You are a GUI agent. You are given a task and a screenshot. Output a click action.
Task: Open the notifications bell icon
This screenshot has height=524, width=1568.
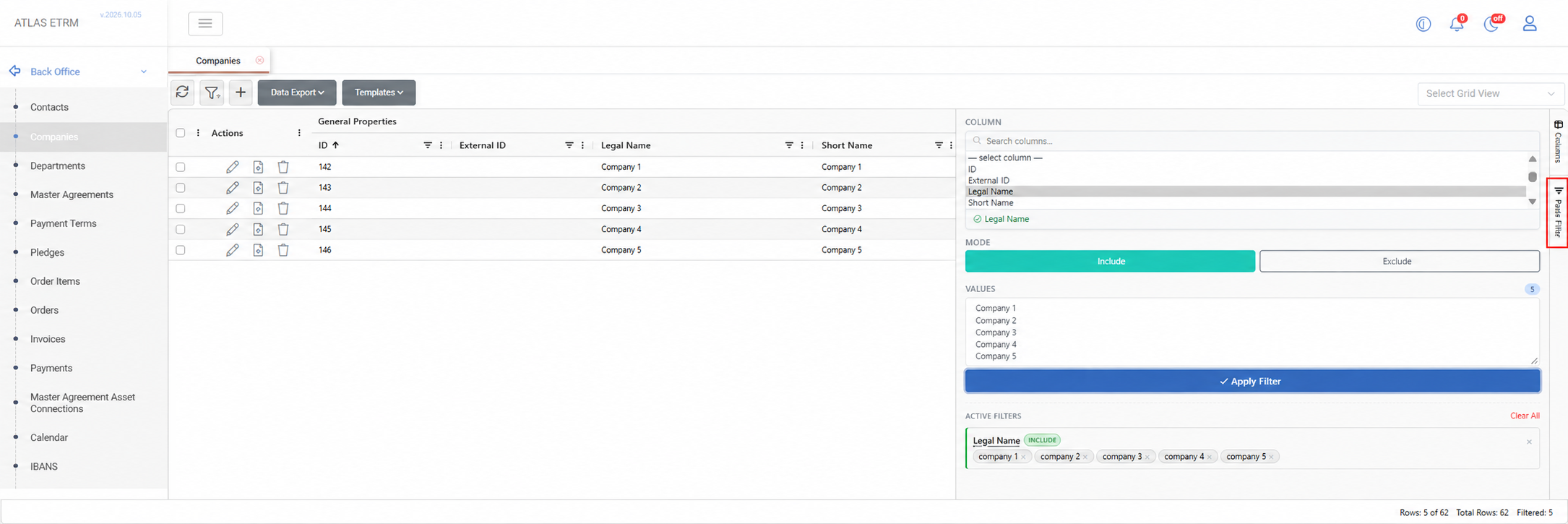[x=1457, y=23]
